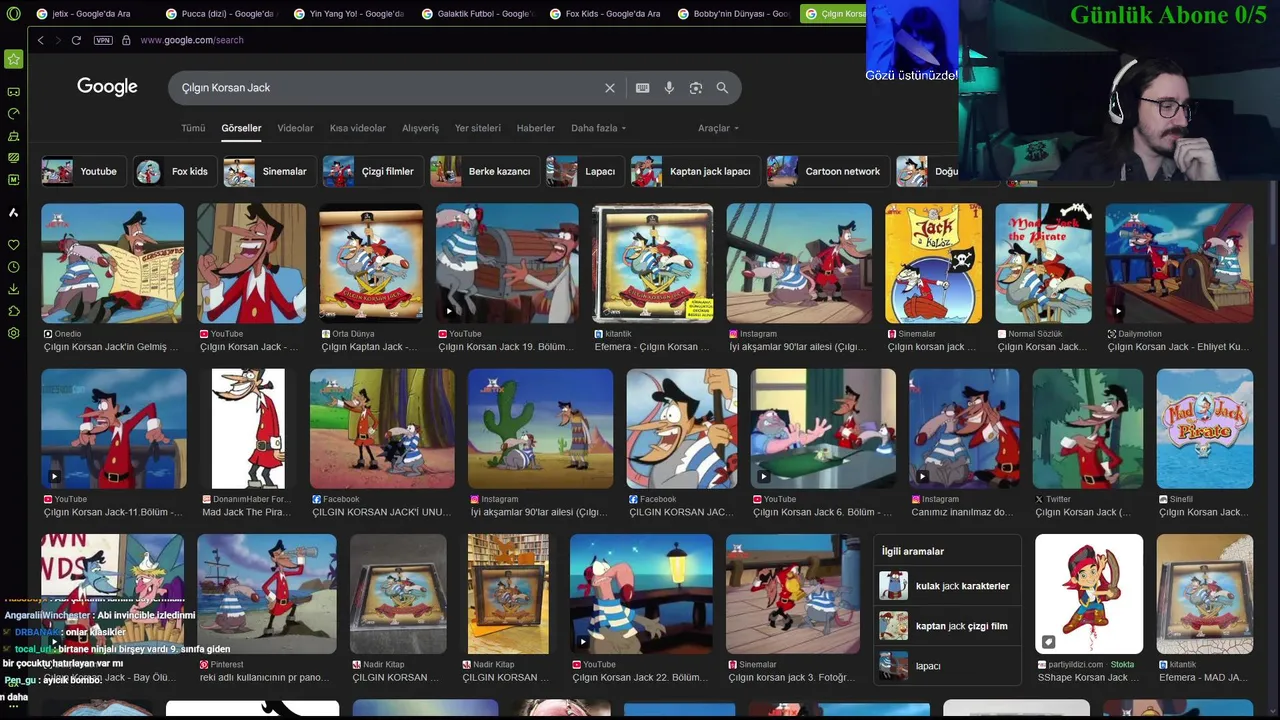Open the heart sidebar icon
Screen dimensions: 1280x720
click(x=13, y=245)
